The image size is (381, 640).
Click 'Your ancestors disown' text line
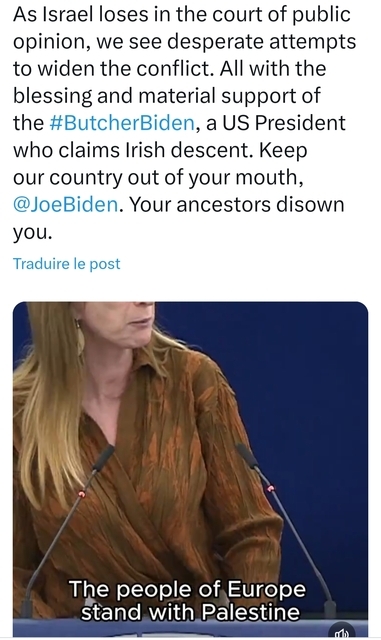point(237,204)
